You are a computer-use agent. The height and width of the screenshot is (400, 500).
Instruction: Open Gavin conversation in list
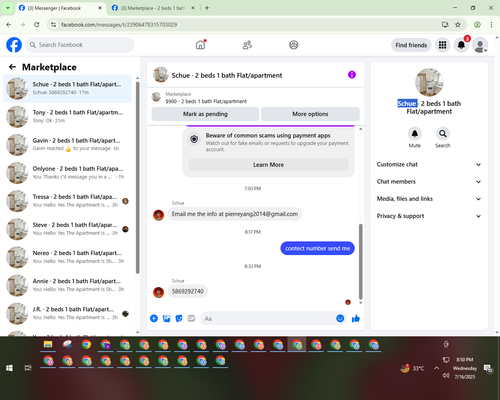tap(67, 144)
